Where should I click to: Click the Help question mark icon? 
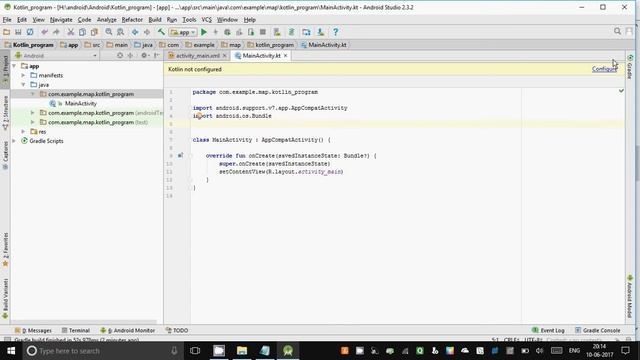pos(336,32)
